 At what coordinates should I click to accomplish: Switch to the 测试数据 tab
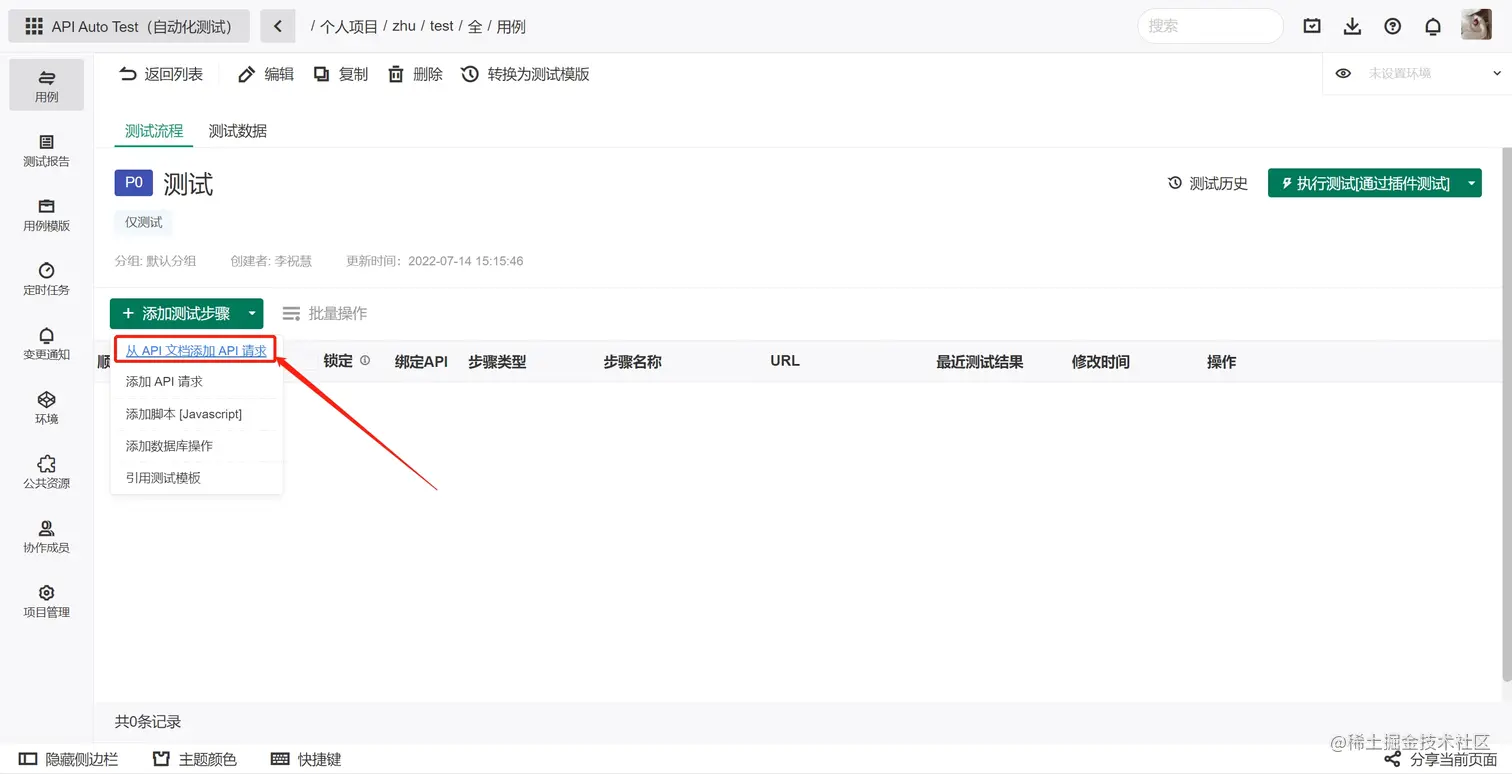pyautogui.click(x=237, y=131)
